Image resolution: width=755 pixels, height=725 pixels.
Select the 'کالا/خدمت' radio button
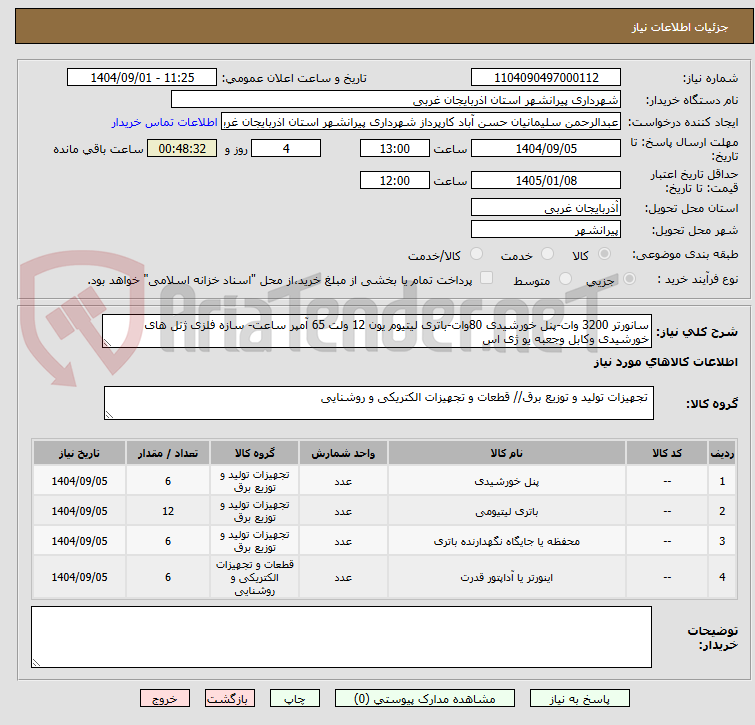(476, 254)
